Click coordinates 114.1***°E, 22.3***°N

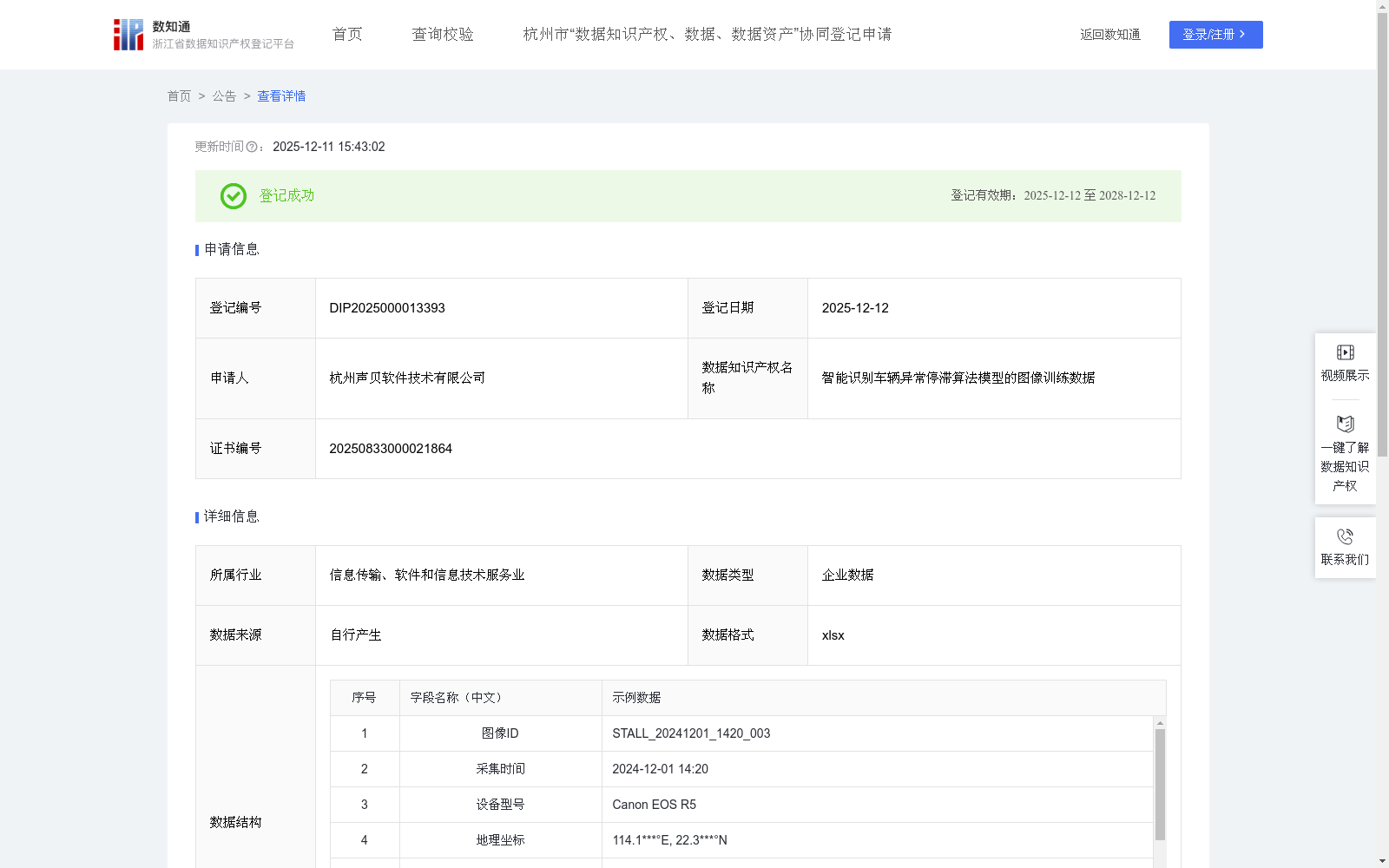(x=670, y=840)
